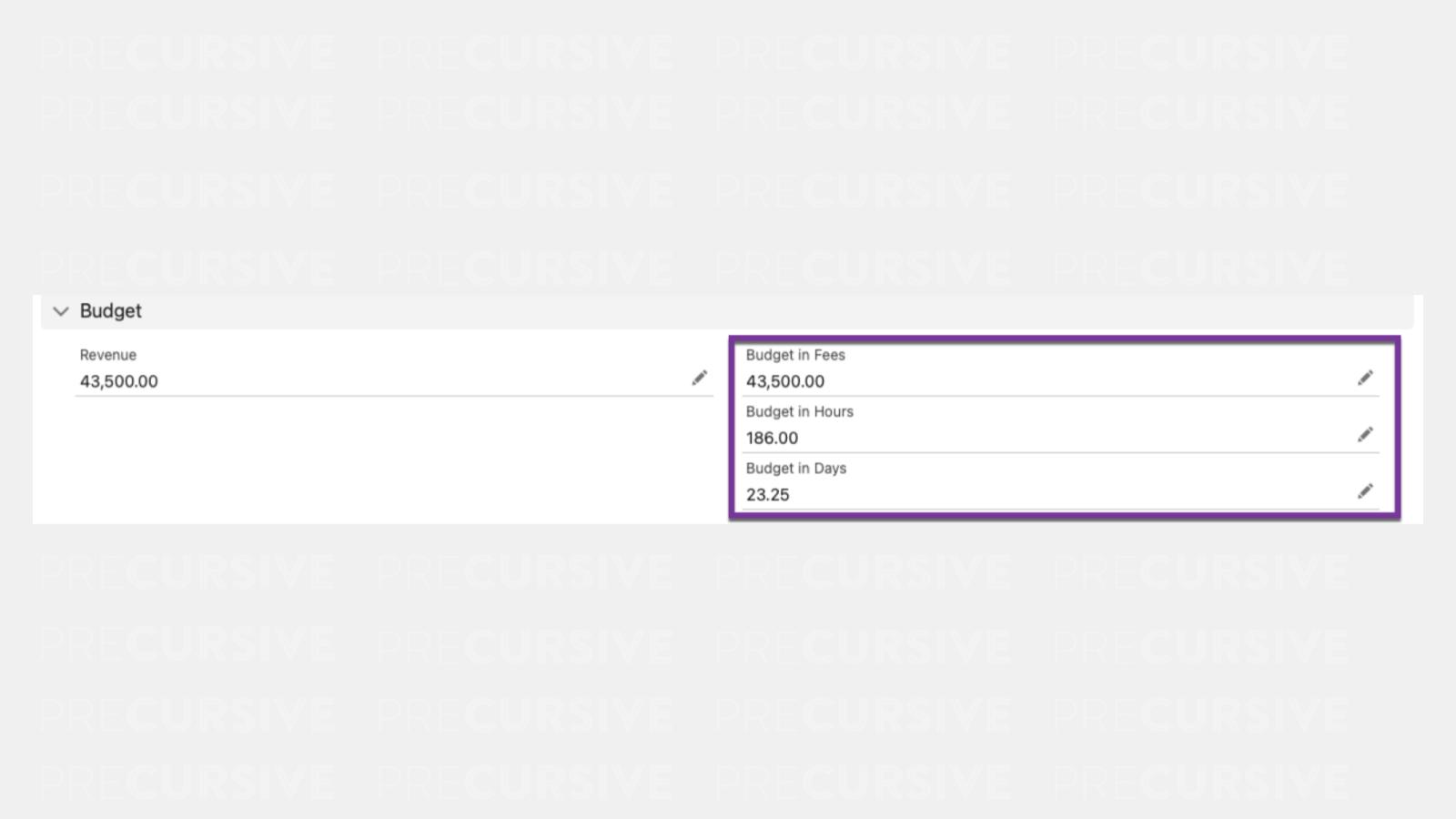1456x819 pixels.
Task: Click the Revenue field value 43,500.00
Action: 118,381
